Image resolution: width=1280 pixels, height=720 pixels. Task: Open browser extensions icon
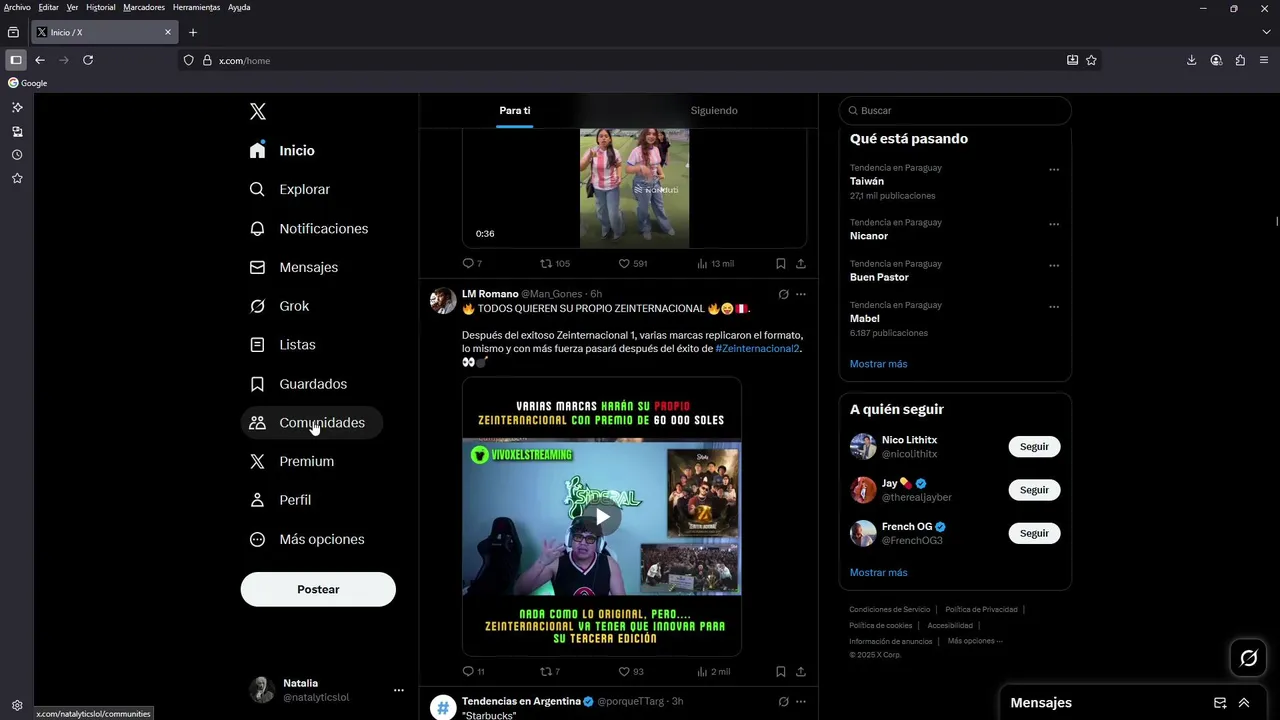pyautogui.click(x=1240, y=60)
